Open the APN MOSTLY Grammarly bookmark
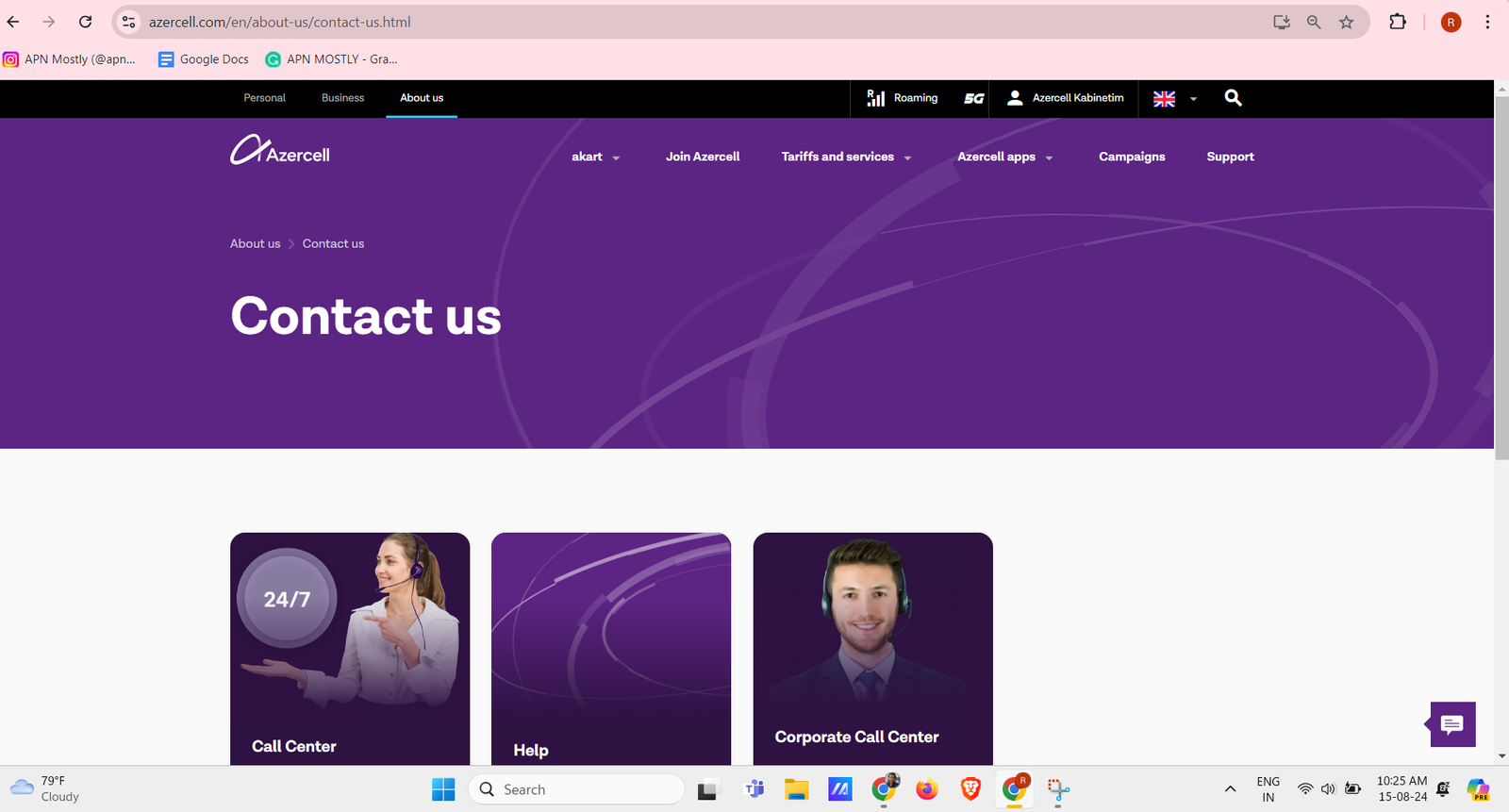This screenshot has width=1509, height=812. pos(331,59)
